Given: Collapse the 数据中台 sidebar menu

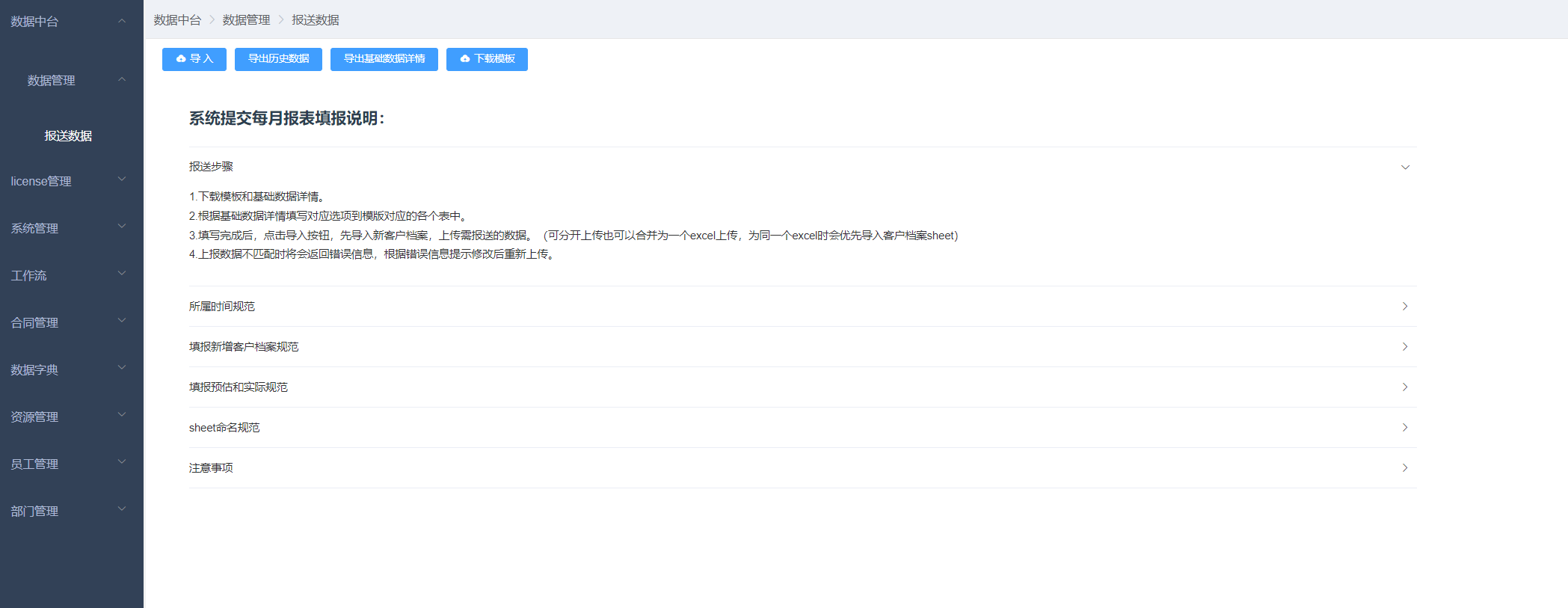Looking at the screenshot, I should click(72, 22).
